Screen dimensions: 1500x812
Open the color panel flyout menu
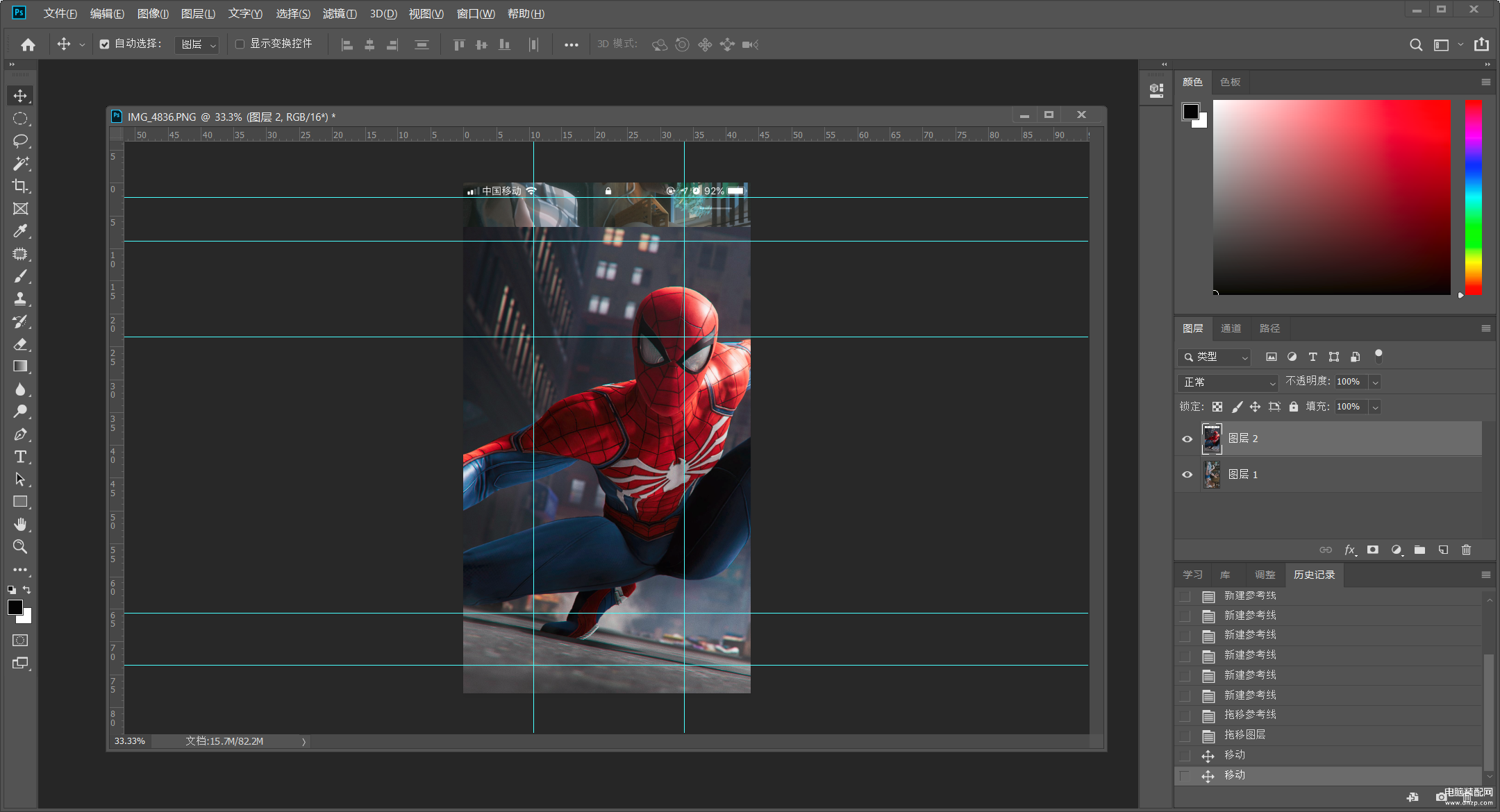(x=1486, y=82)
